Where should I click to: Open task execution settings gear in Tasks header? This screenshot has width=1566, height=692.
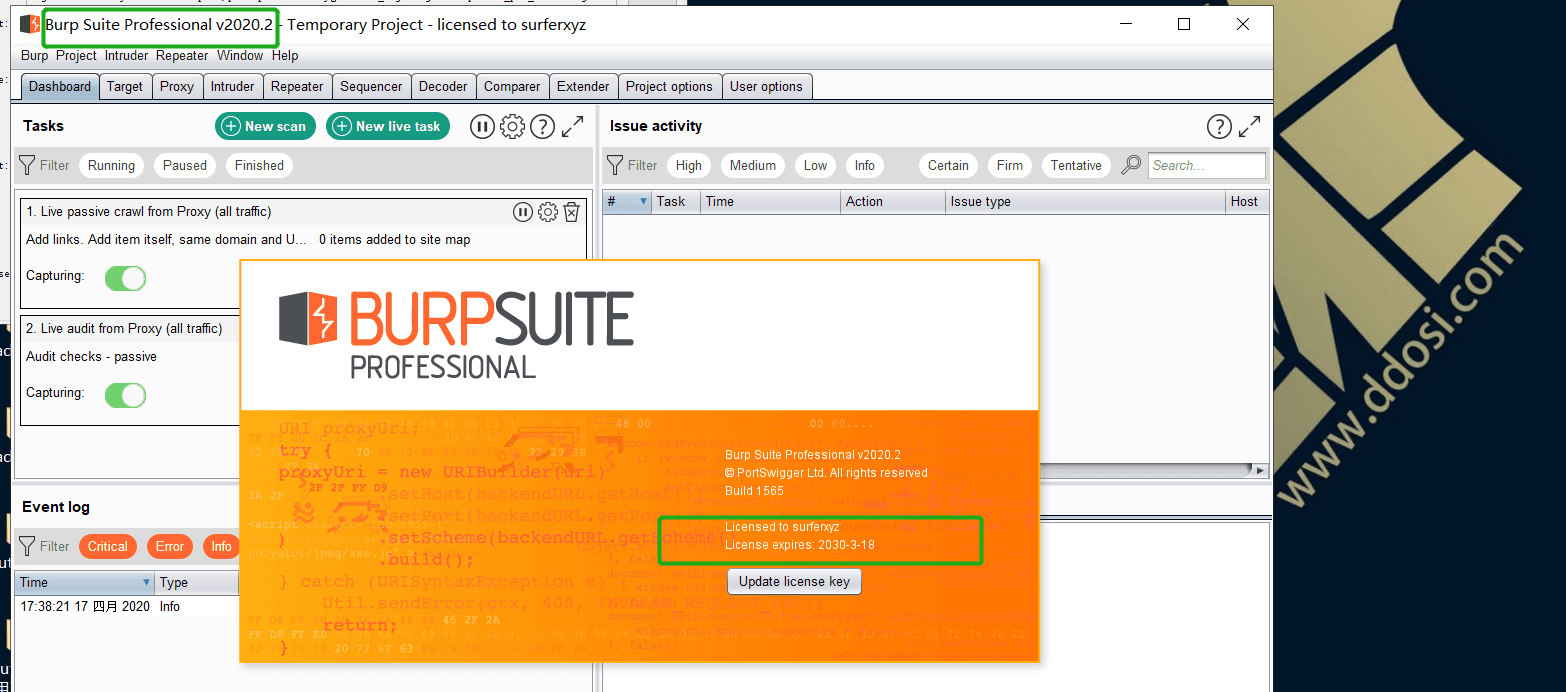(x=512, y=126)
